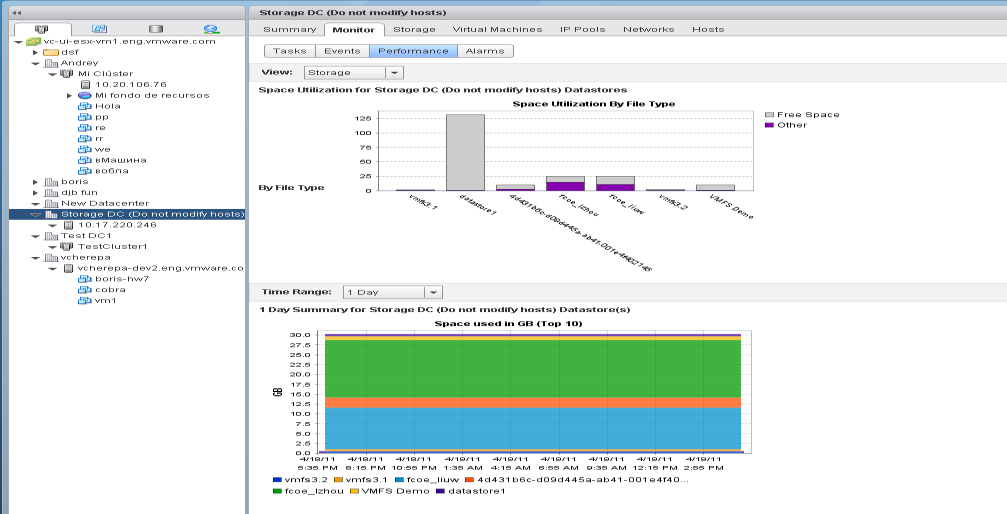
Task: Click the VM icon next to cobra
Action: point(84,290)
